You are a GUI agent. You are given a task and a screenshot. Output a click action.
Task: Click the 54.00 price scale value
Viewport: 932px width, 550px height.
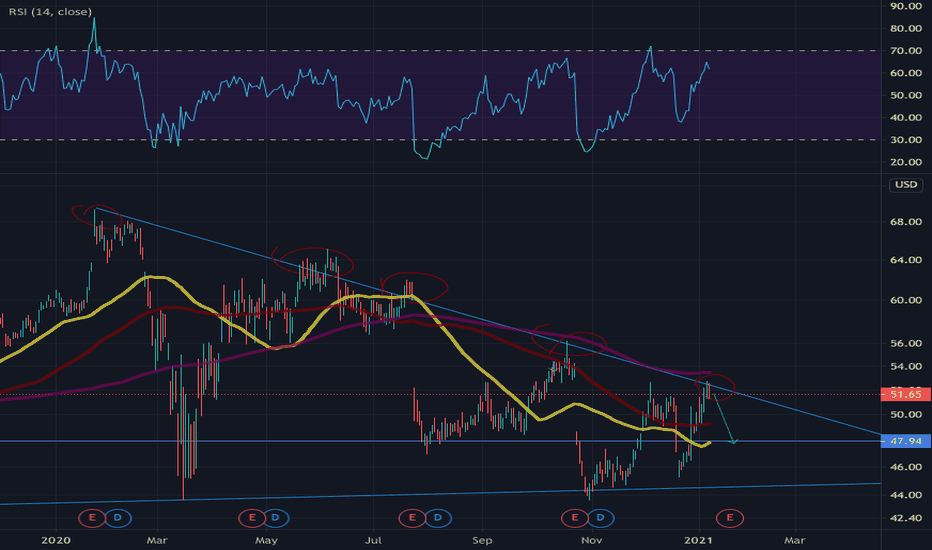click(906, 366)
